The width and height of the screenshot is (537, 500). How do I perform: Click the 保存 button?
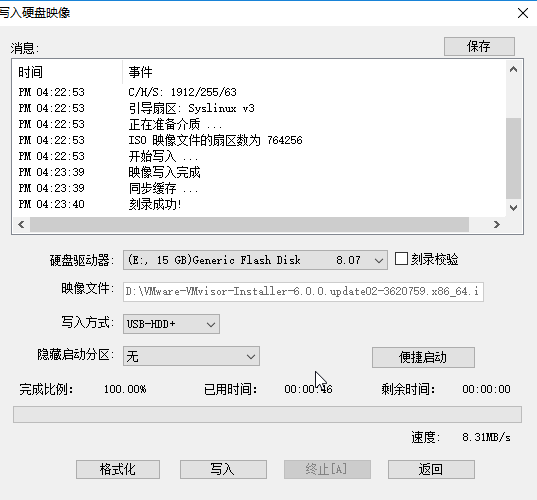(x=479, y=46)
